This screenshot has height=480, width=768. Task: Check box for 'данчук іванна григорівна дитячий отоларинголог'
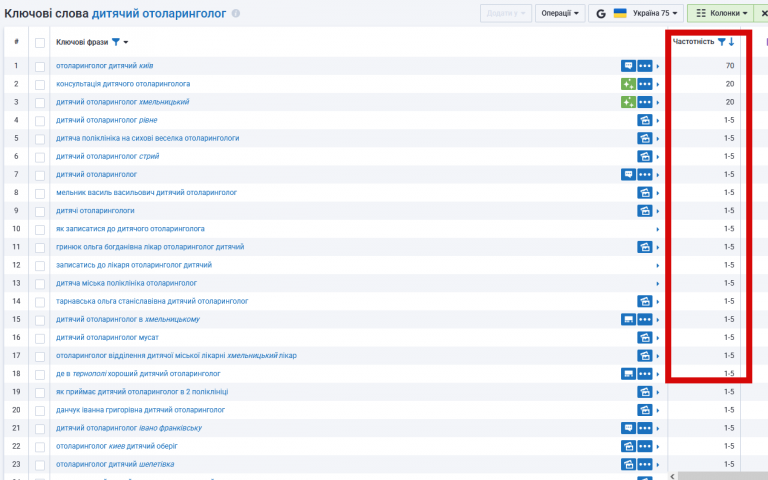[x=40, y=410]
